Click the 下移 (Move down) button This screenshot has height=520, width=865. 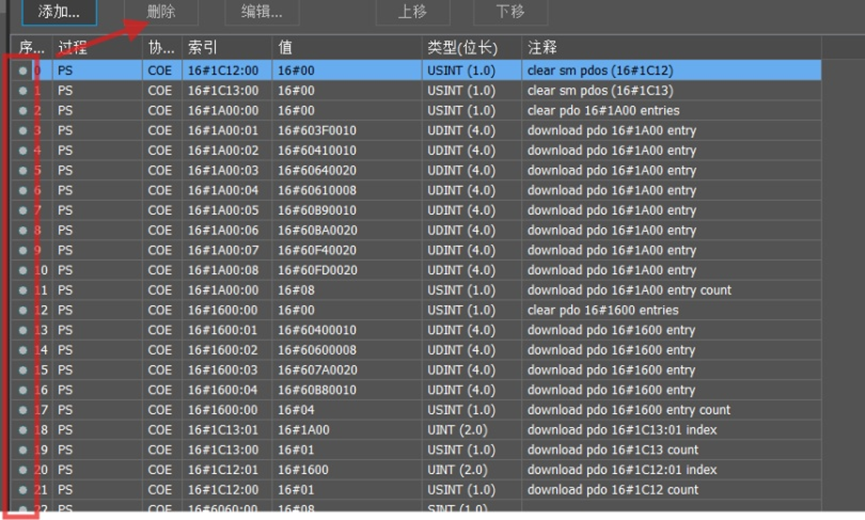[510, 13]
